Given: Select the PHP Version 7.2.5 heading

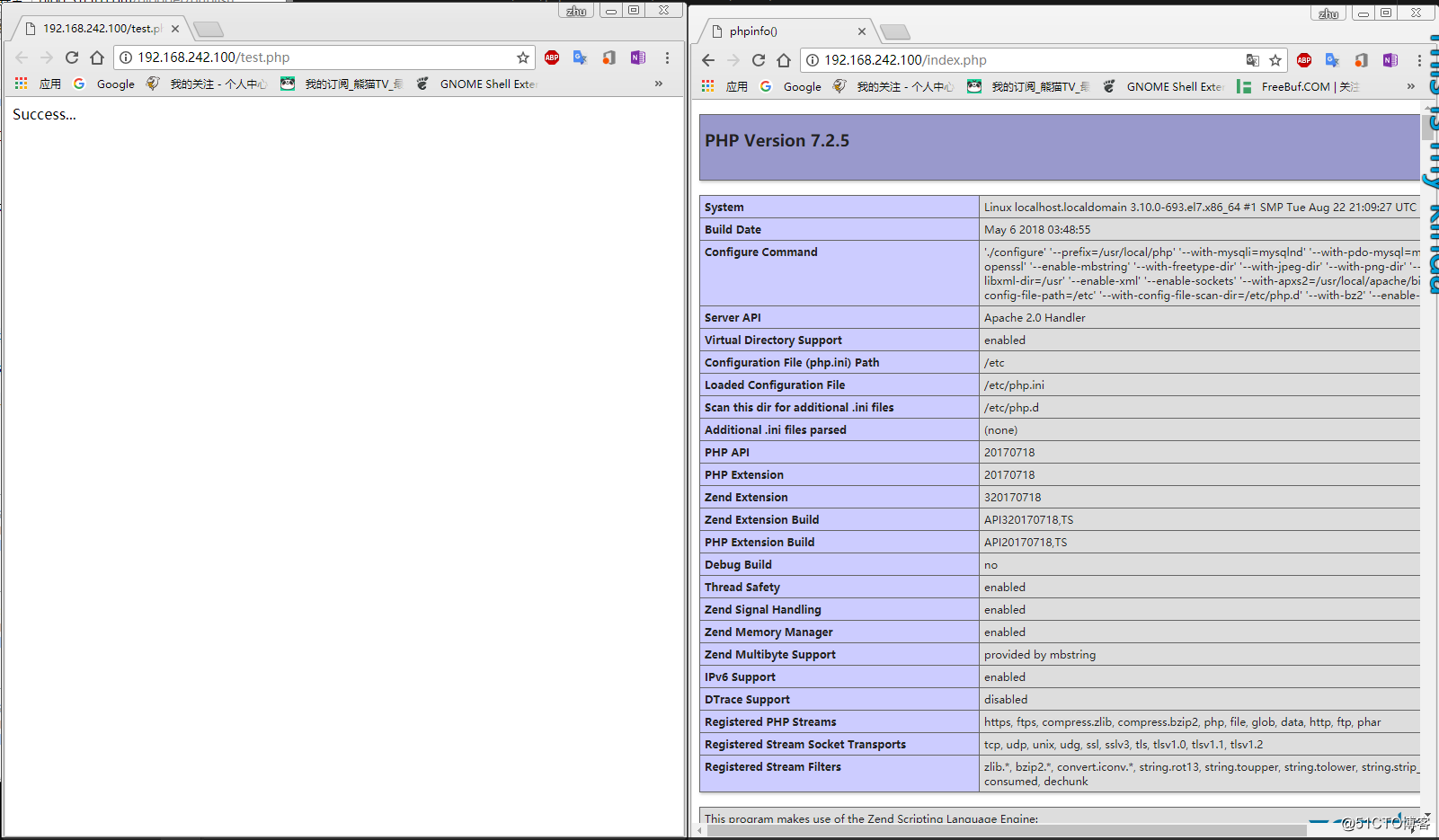Looking at the screenshot, I should click(777, 140).
